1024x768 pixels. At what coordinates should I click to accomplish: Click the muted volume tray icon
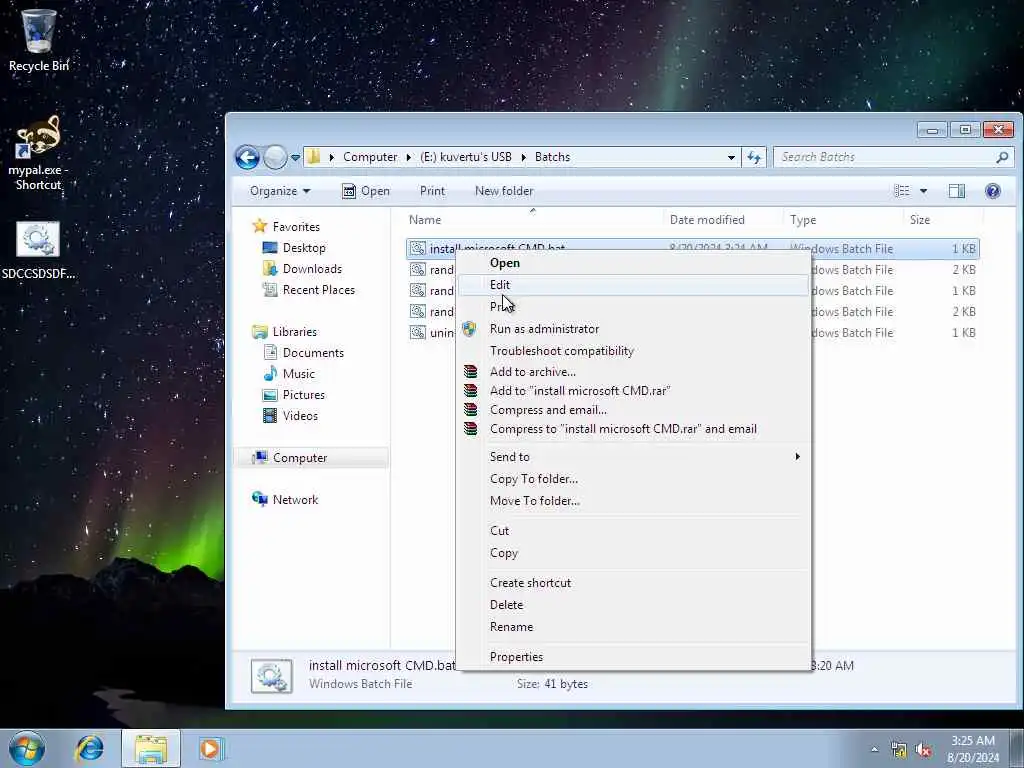(x=923, y=750)
